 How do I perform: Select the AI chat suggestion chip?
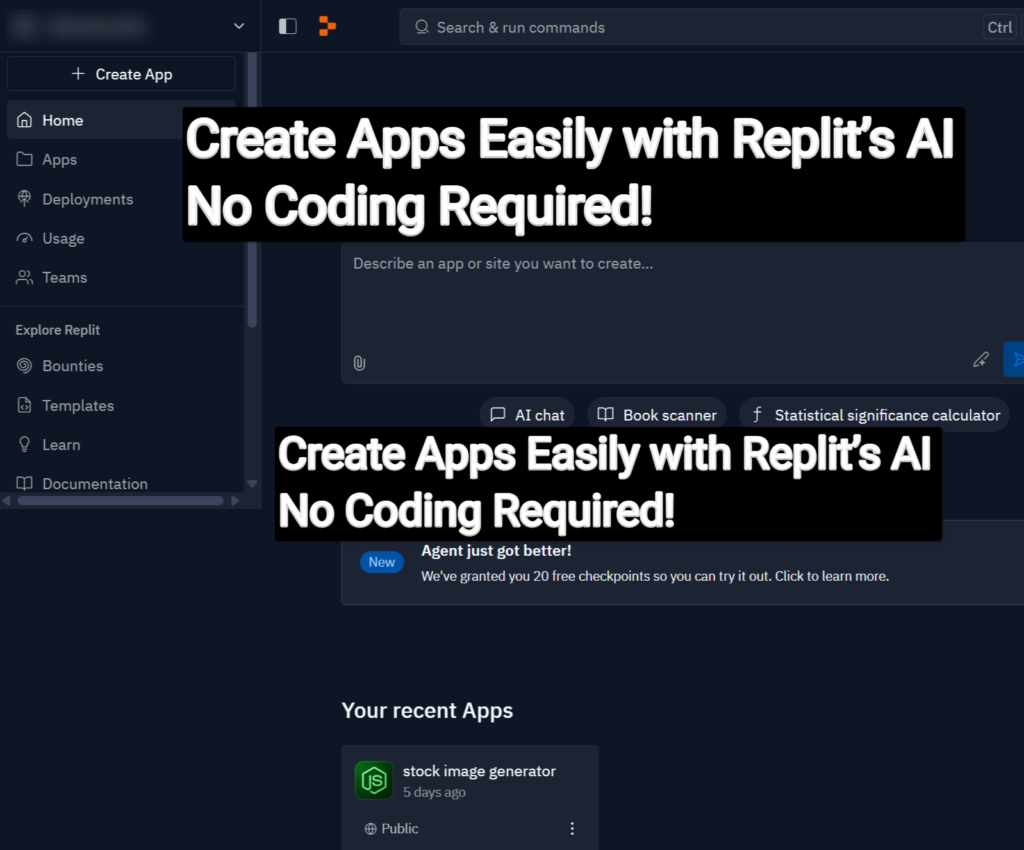point(528,415)
